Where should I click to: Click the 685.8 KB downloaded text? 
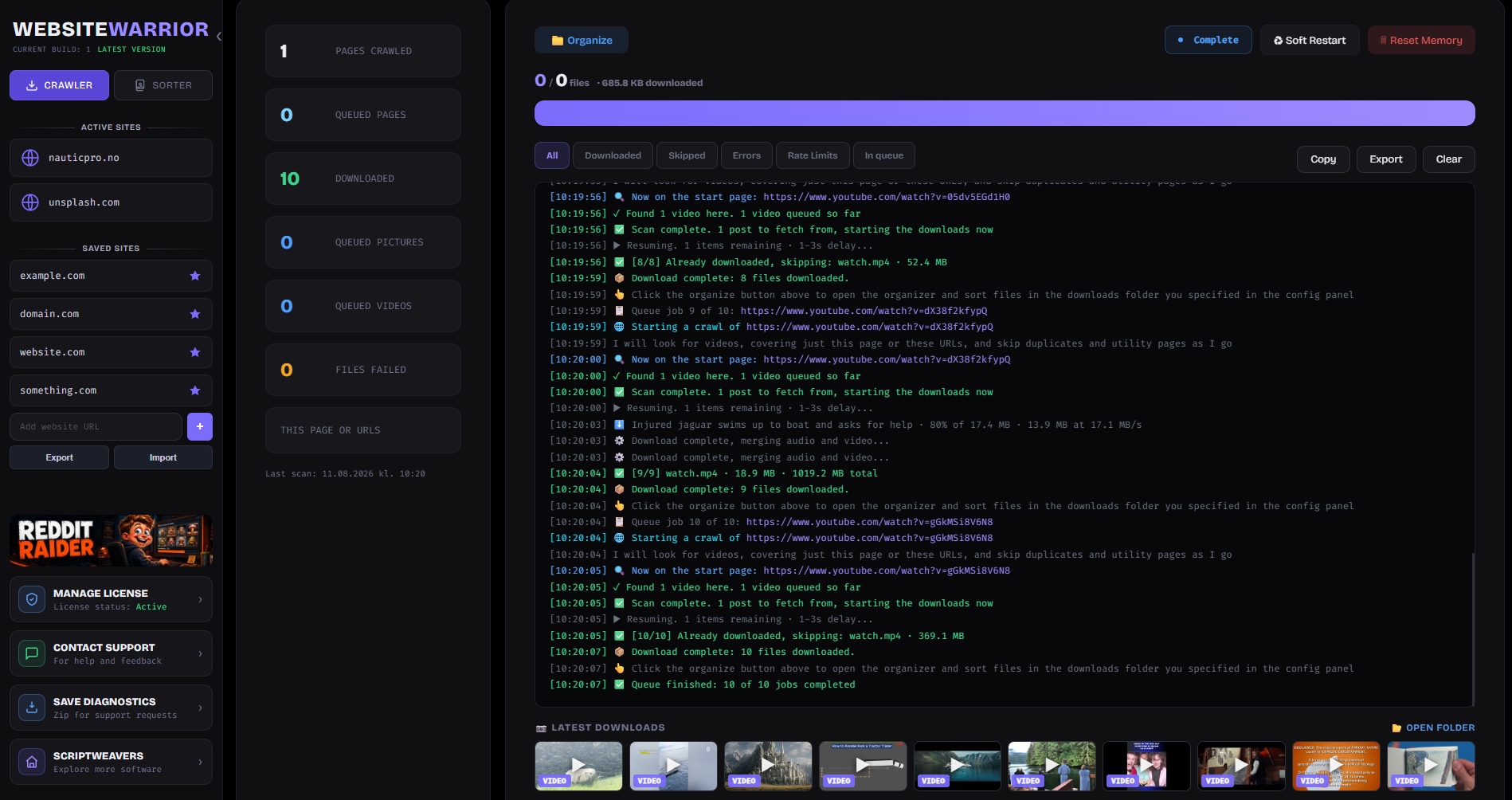click(x=652, y=83)
